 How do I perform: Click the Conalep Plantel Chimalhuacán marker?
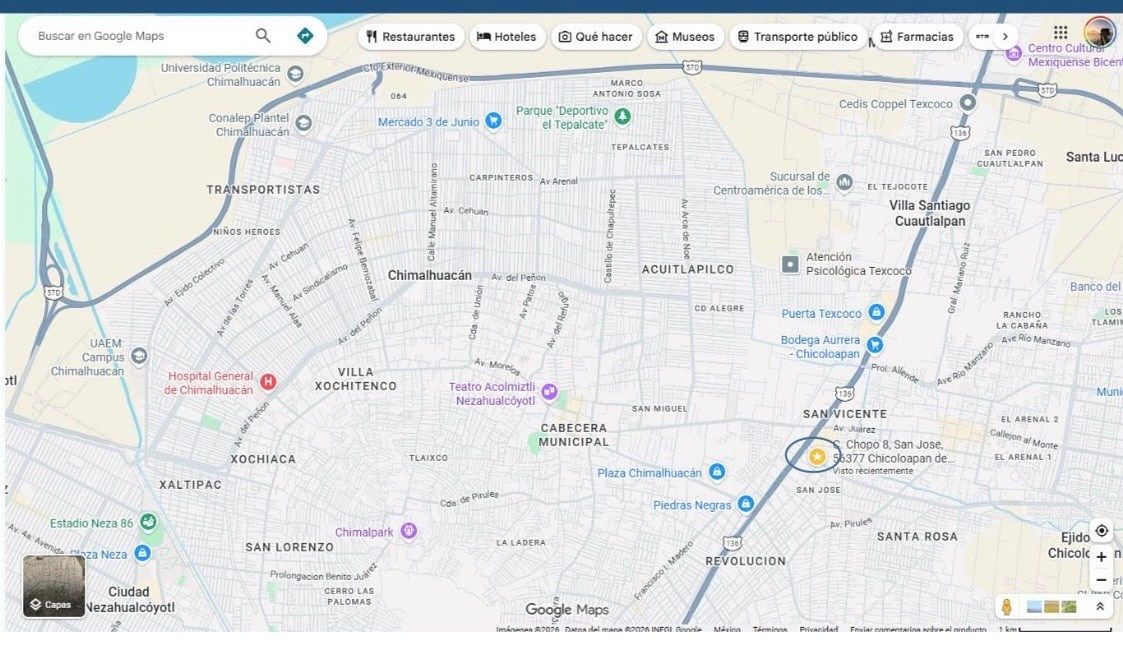coord(303,124)
